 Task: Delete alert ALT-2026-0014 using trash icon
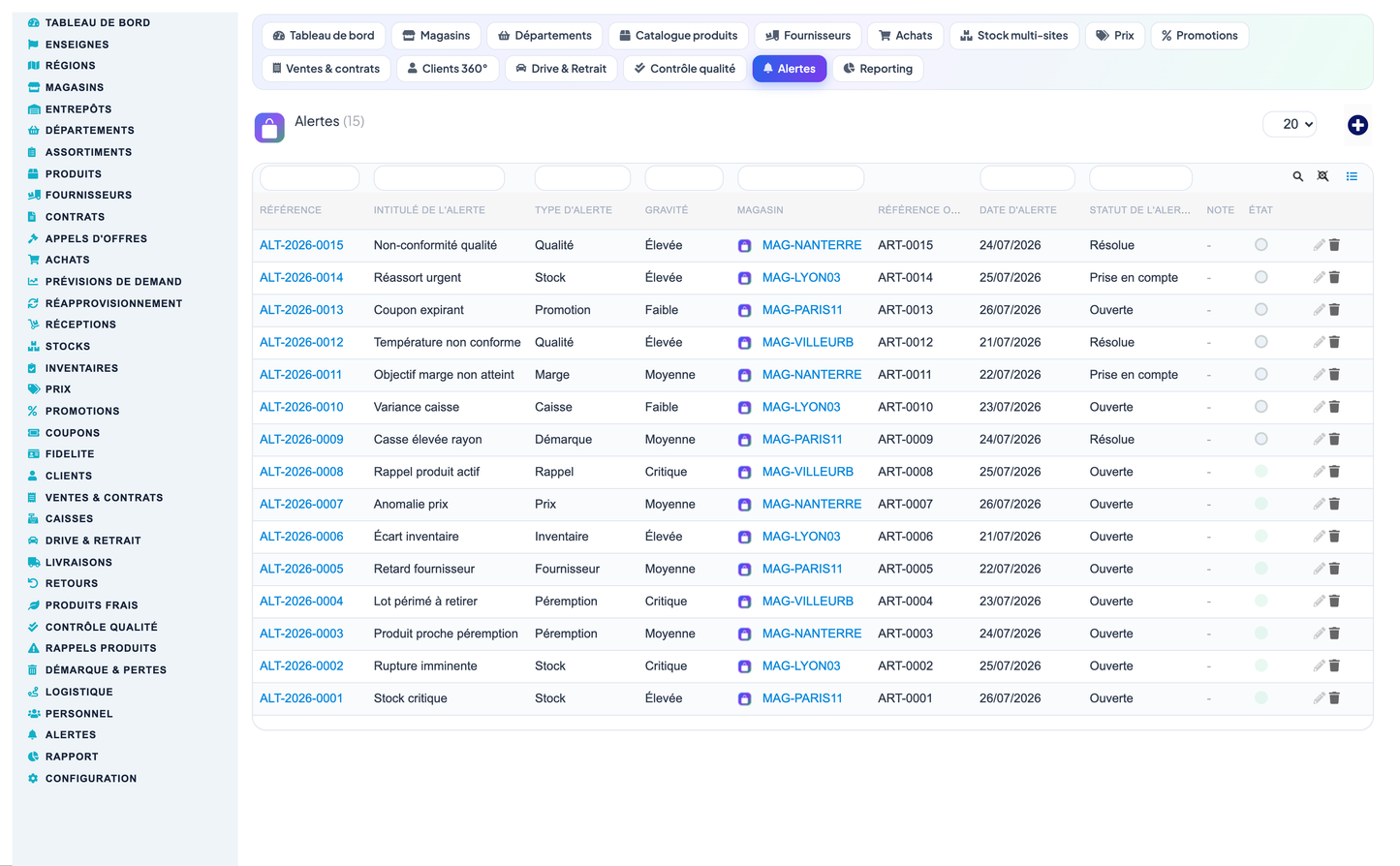coord(1334,277)
